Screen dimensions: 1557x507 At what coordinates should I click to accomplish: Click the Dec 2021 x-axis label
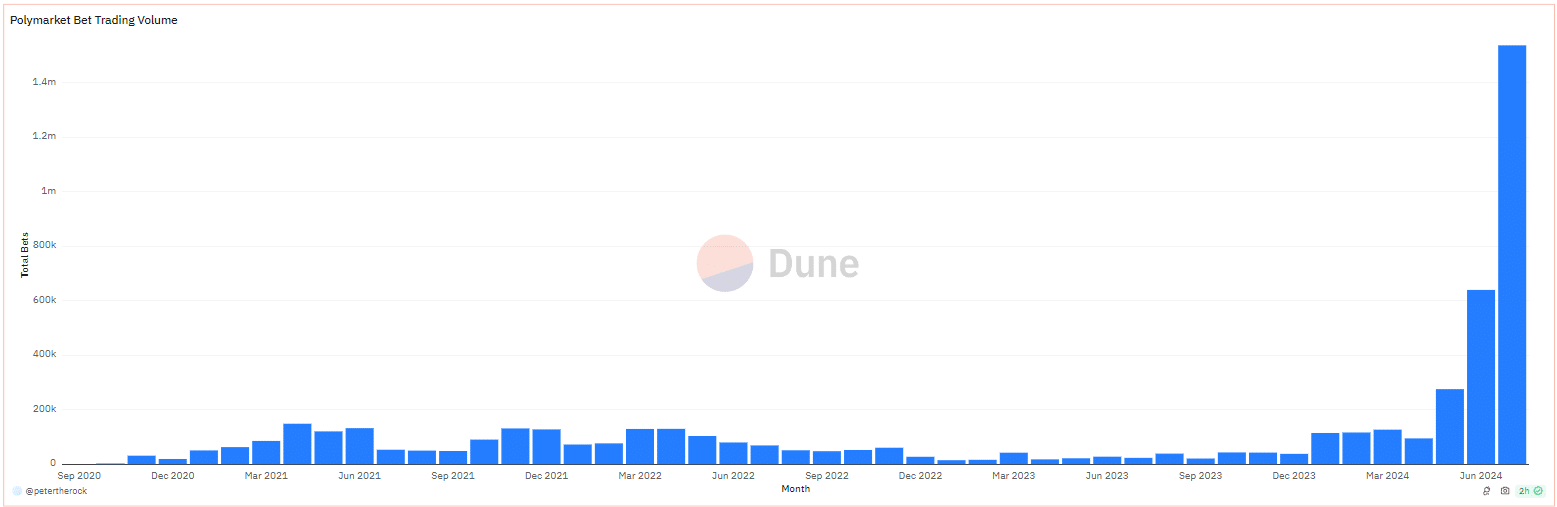tap(547, 476)
